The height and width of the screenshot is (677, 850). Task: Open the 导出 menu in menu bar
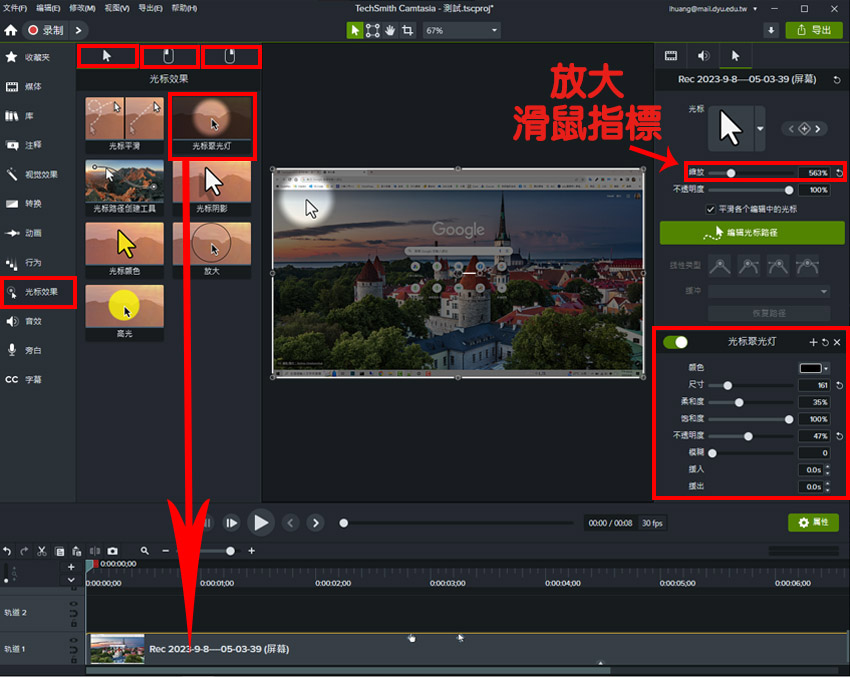click(x=150, y=8)
